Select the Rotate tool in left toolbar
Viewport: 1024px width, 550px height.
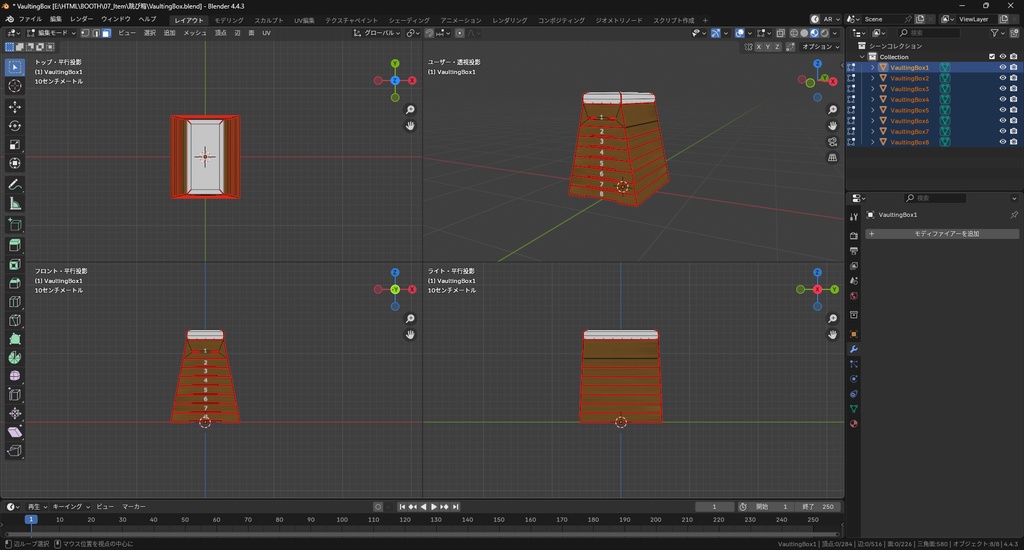tap(15, 125)
